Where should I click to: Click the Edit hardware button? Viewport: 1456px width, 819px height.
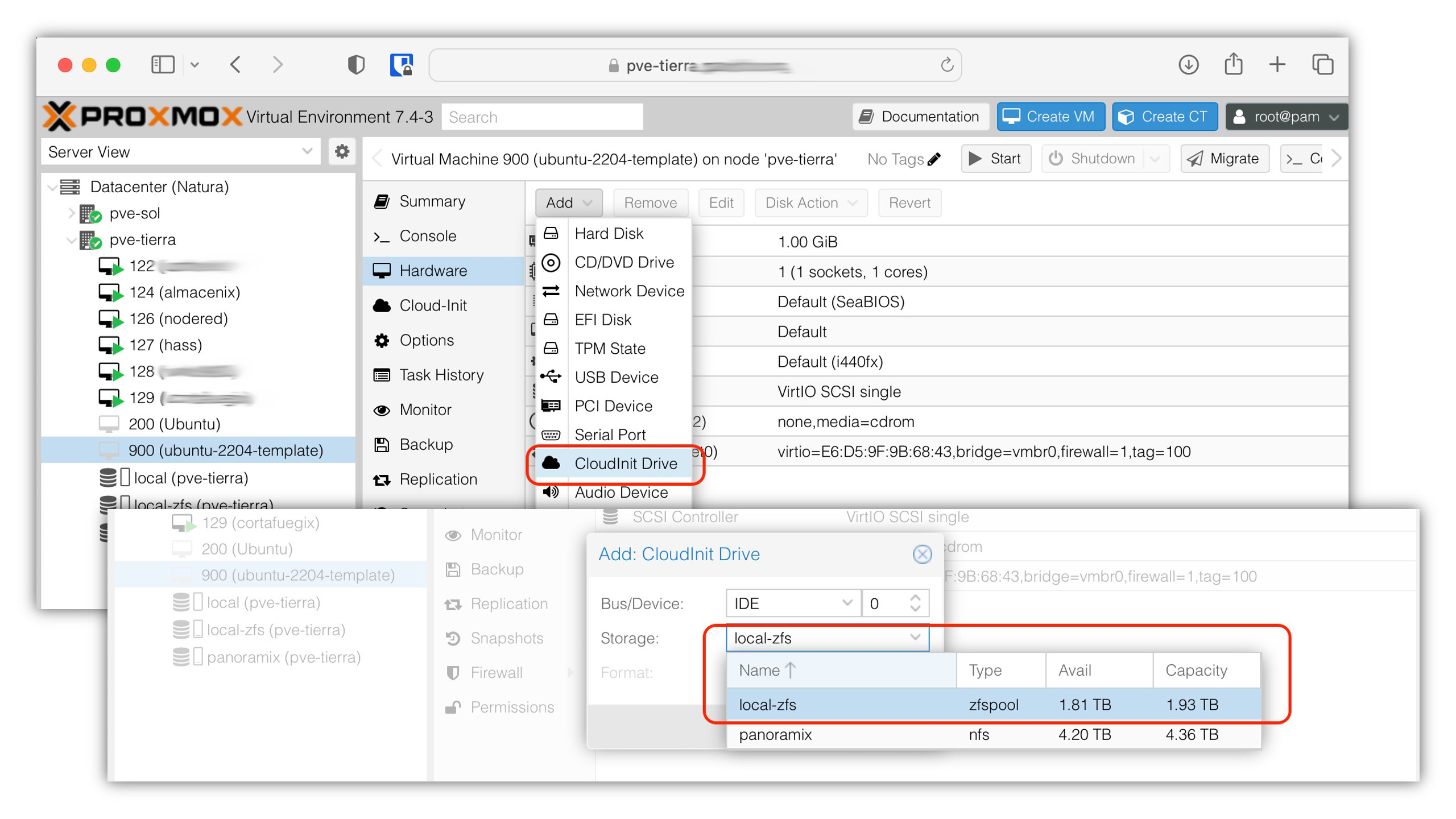[721, 203]
